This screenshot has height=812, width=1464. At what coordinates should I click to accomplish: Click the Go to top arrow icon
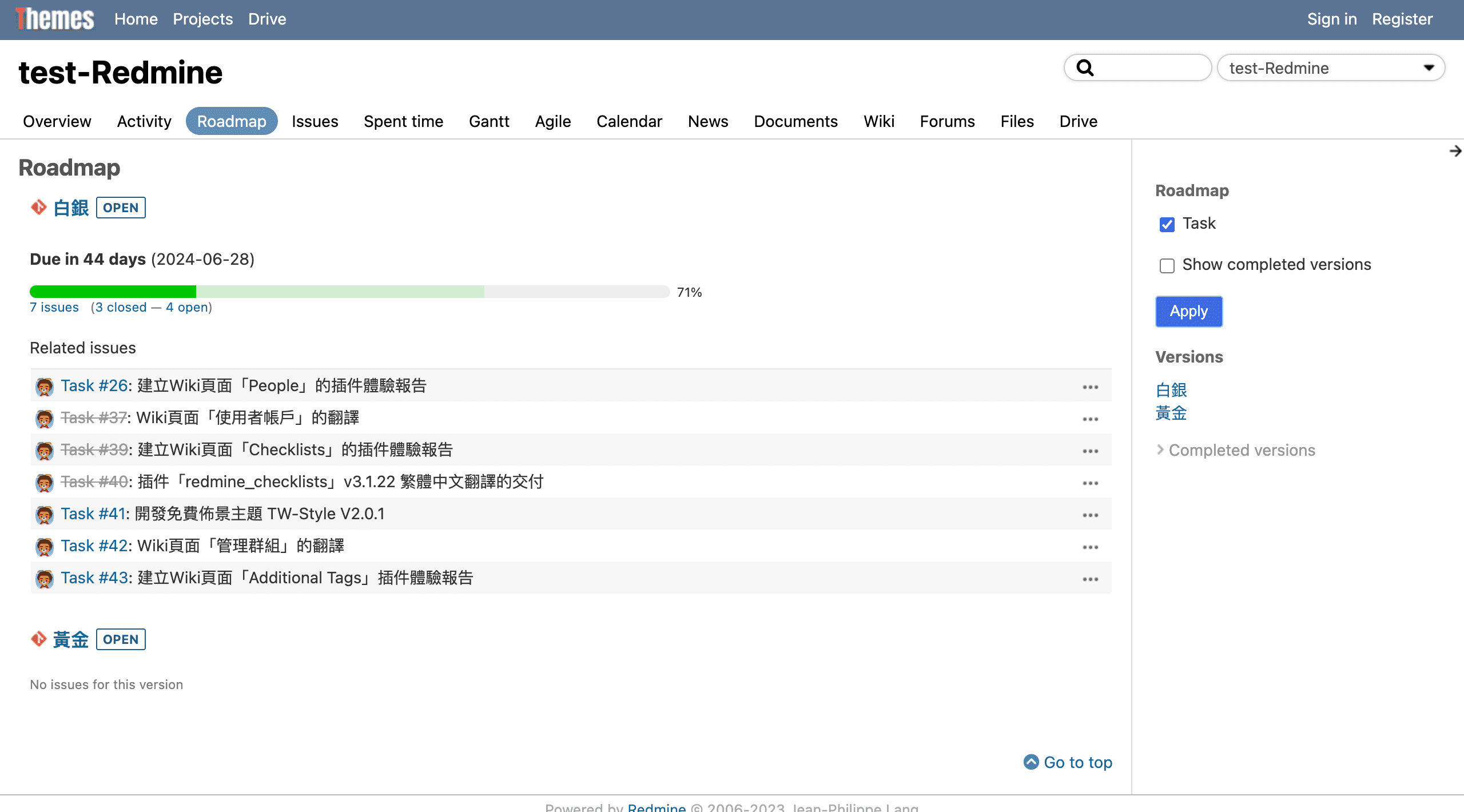pos(1031,762)
